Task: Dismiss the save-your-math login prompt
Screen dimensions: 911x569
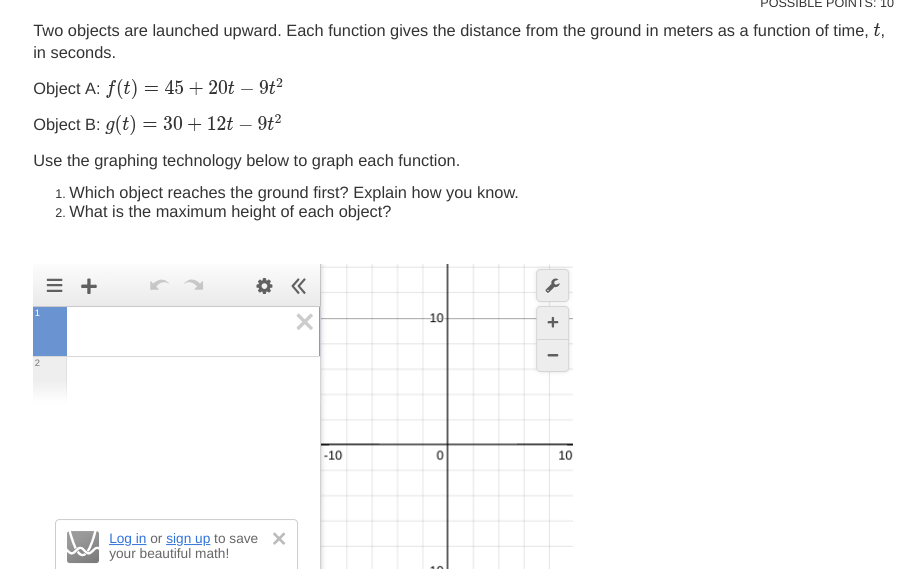Action: click(x=279, y=539)
